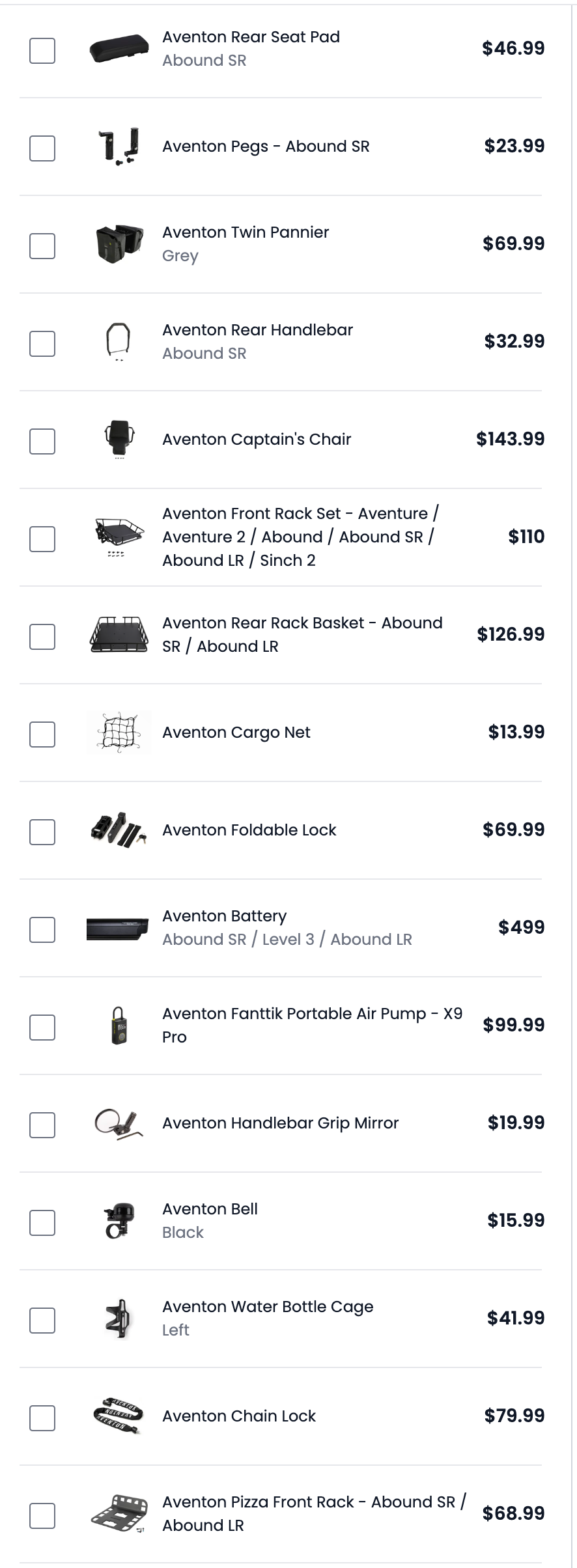Check the Aventon Cargo Net checkbox
Viewport: 577px width, 1568px height.
tap(42, 735)
